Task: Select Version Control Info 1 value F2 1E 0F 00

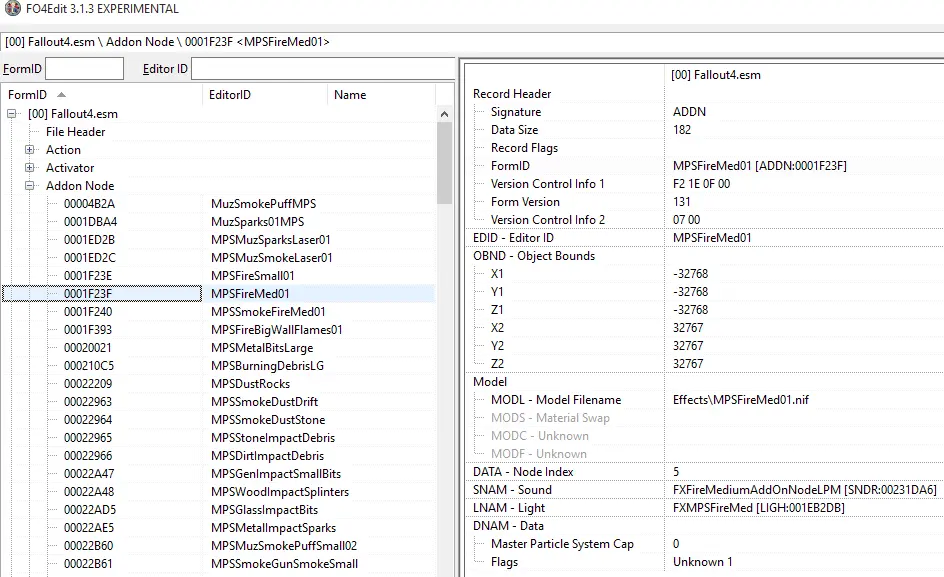Action: point(701,184)
